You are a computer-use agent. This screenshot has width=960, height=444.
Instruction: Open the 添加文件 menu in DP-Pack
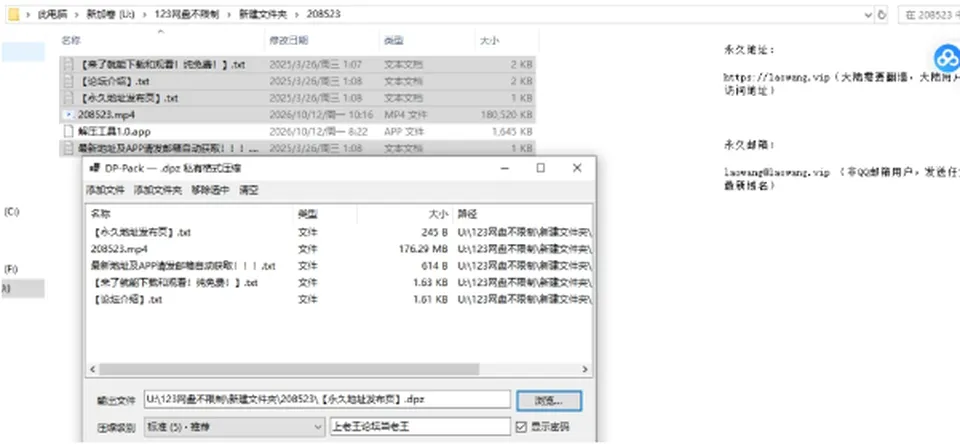(x=105, y=190)
